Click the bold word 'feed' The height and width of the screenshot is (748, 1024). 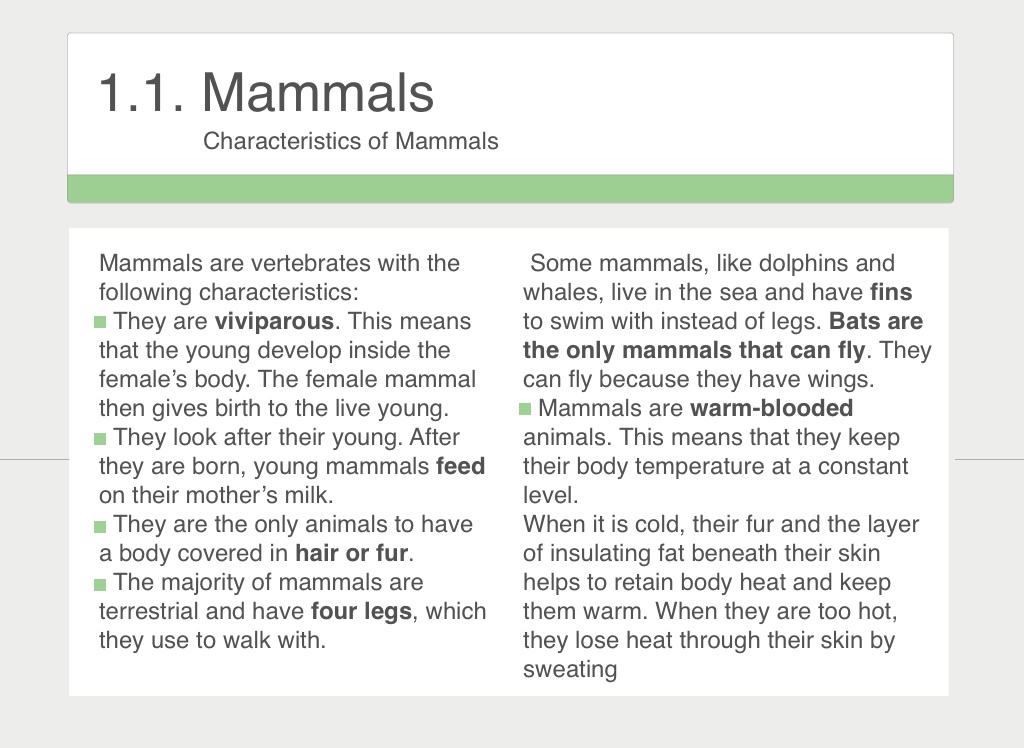[x=460, y=467]
